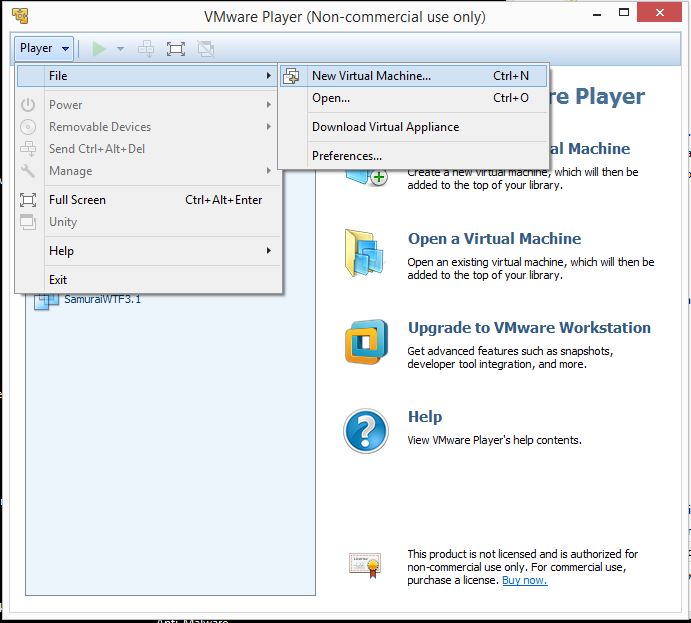Click Upgrade to VMware Workstation heading
Screen dimensions: 691x623
[x=529, y=328]
